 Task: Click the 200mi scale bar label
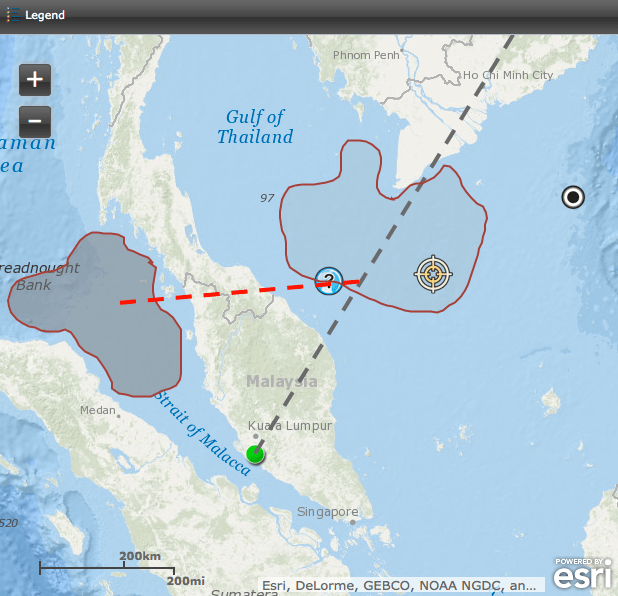186,581
